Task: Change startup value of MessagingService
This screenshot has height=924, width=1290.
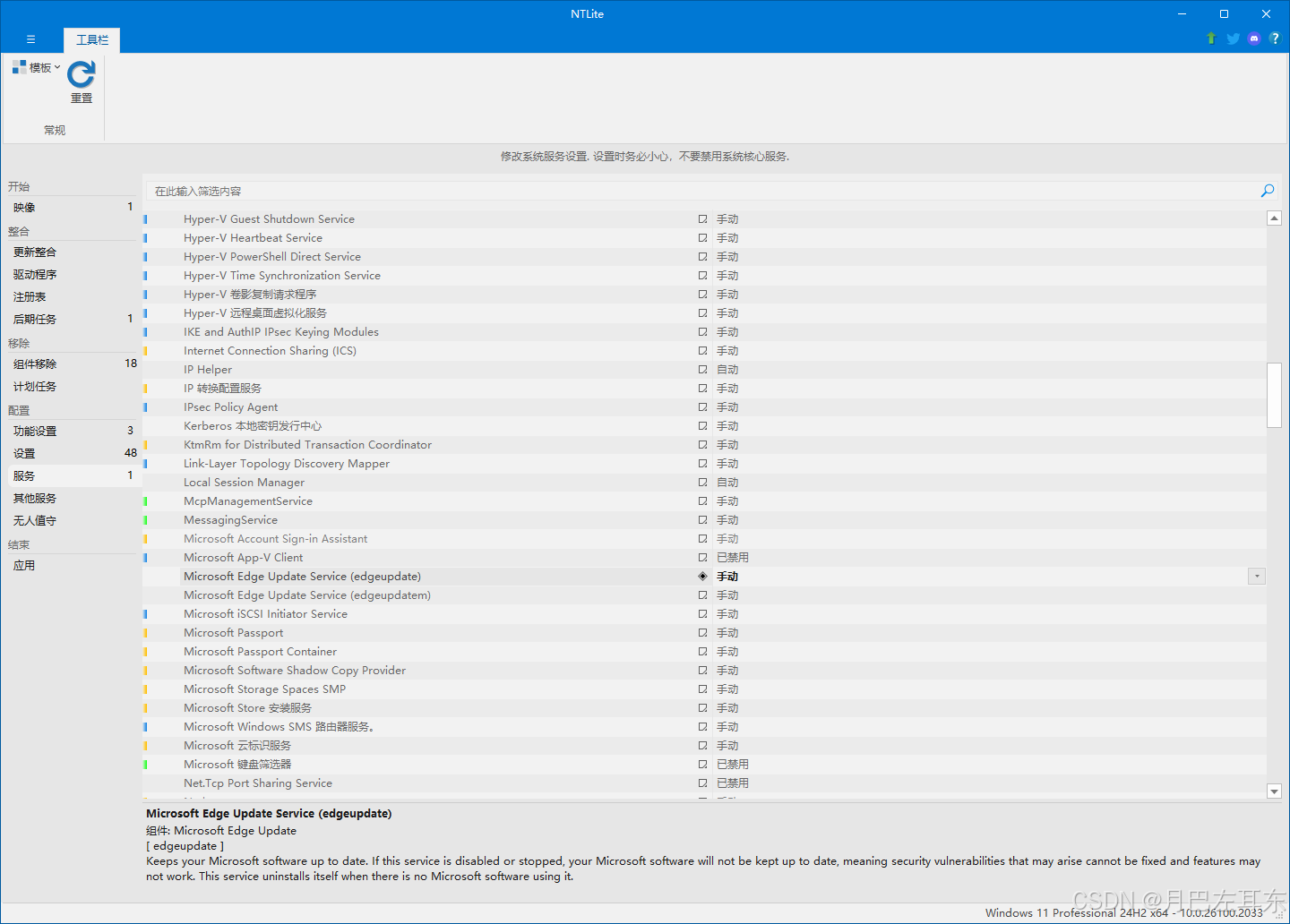Action: 727,520
